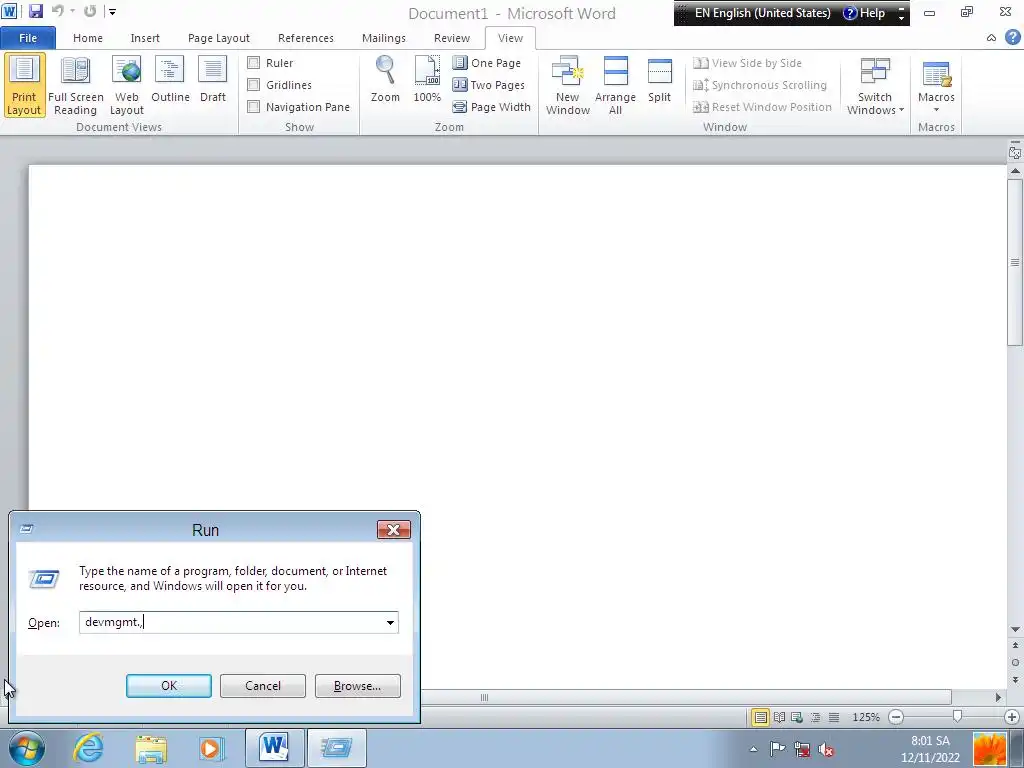Open Word Help question mark icon
The width and height of the screenshot is (1024, 768).
(x=1012, y=37)
